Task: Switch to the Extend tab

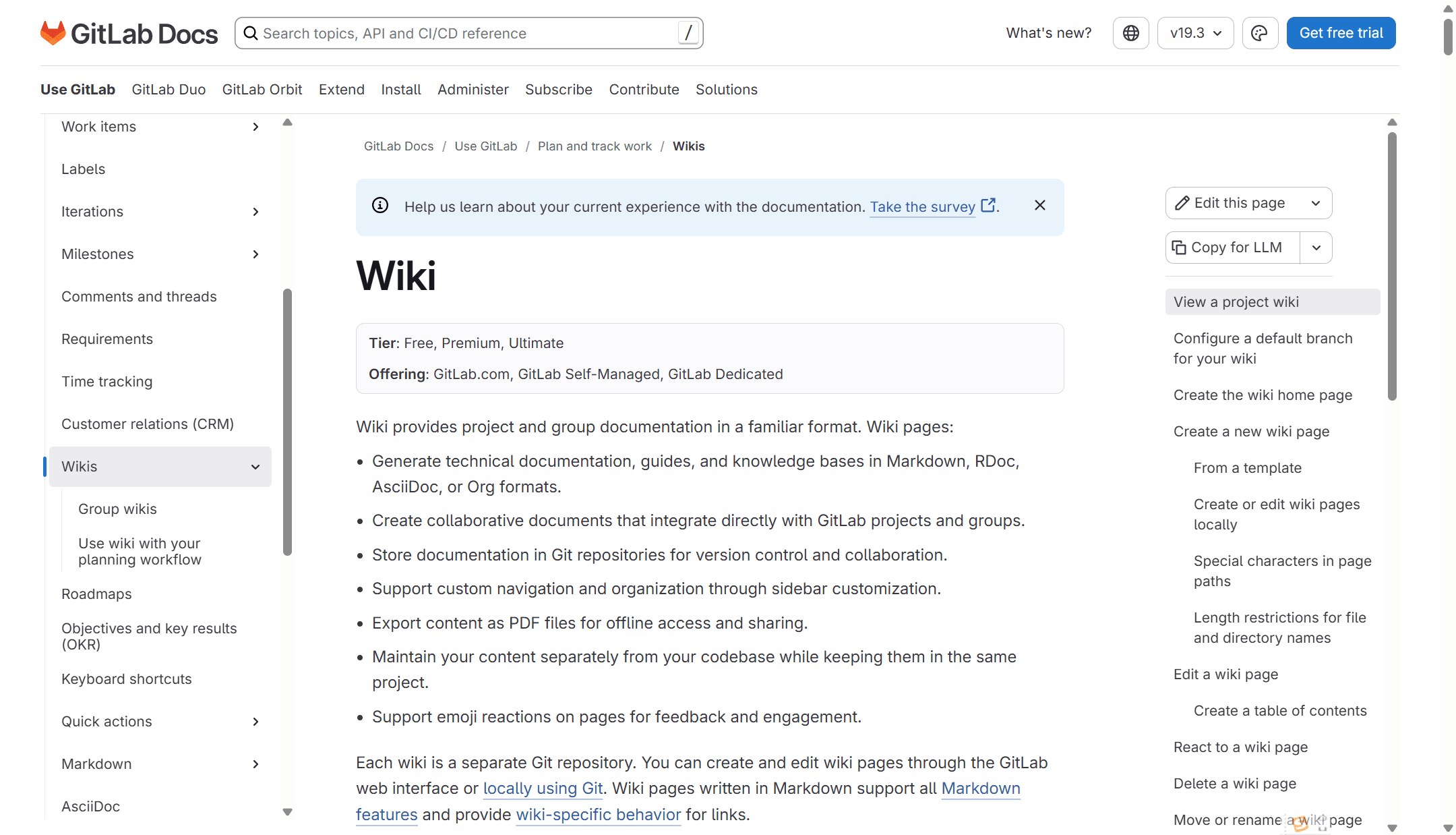Action: [x=342, y=90]
